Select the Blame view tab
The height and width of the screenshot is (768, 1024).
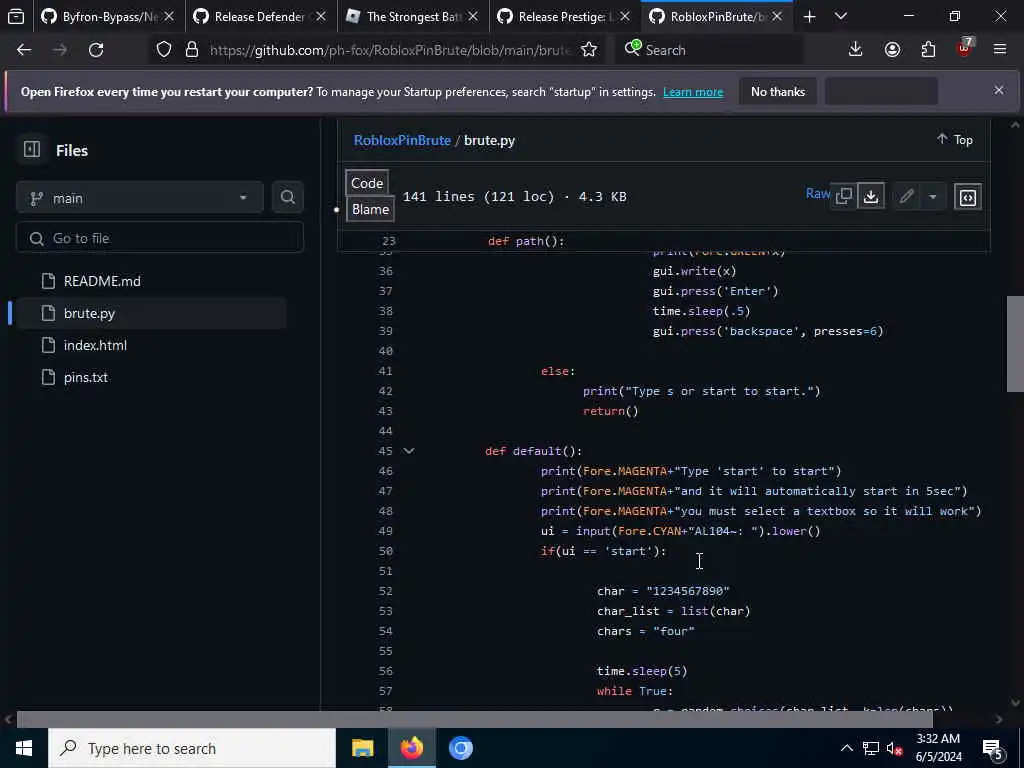tap(370, 209)
